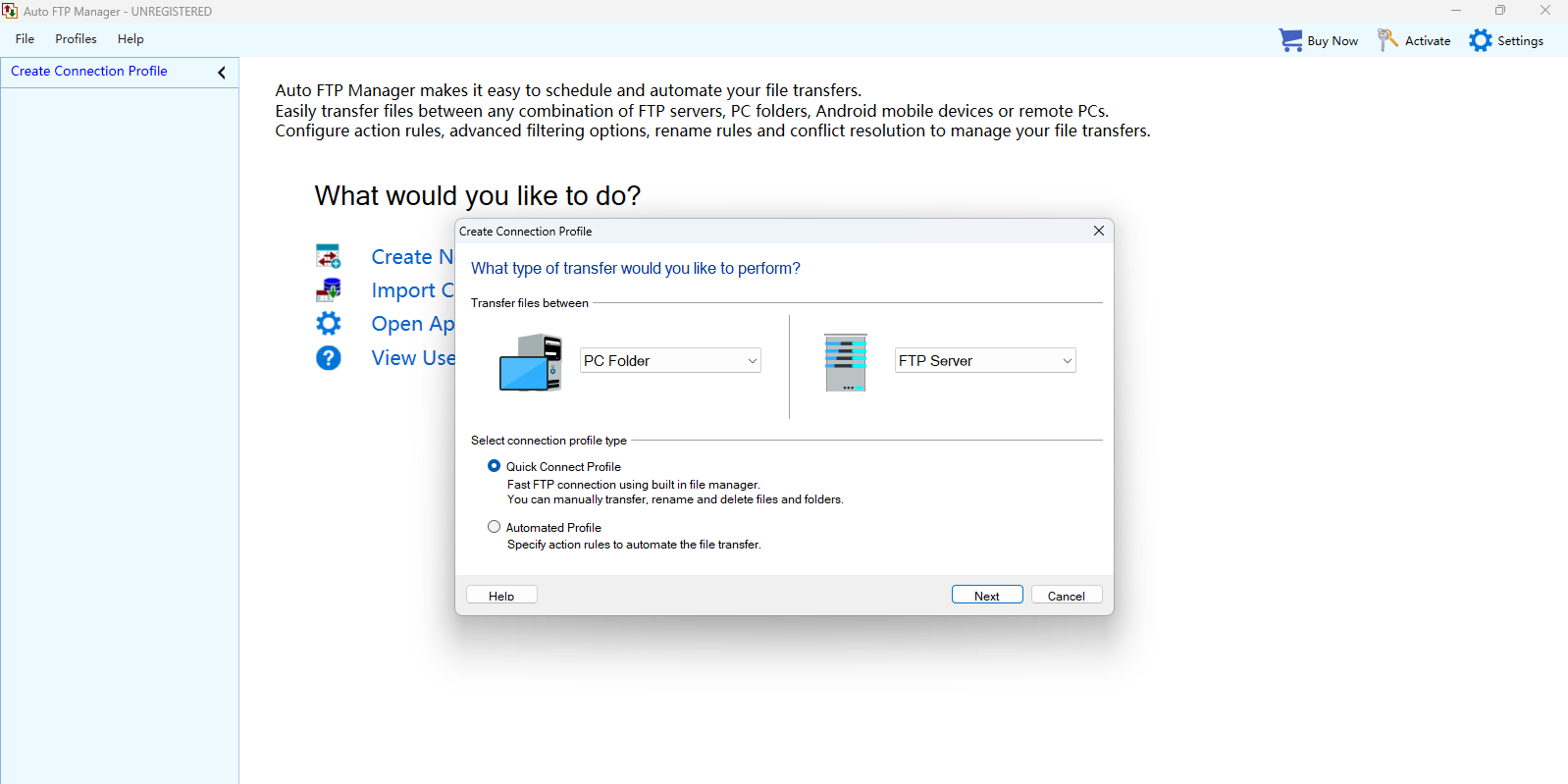Click the Auto FTP Manager app icon

coord(10,11)
